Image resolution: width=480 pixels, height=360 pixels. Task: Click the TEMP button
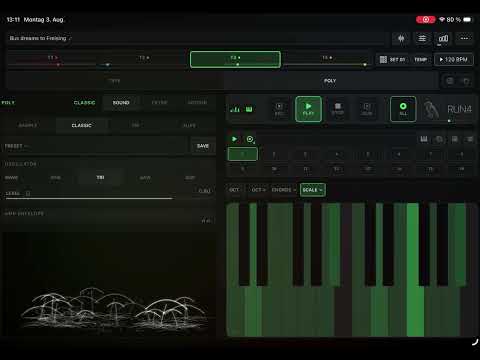pos(420,59)
